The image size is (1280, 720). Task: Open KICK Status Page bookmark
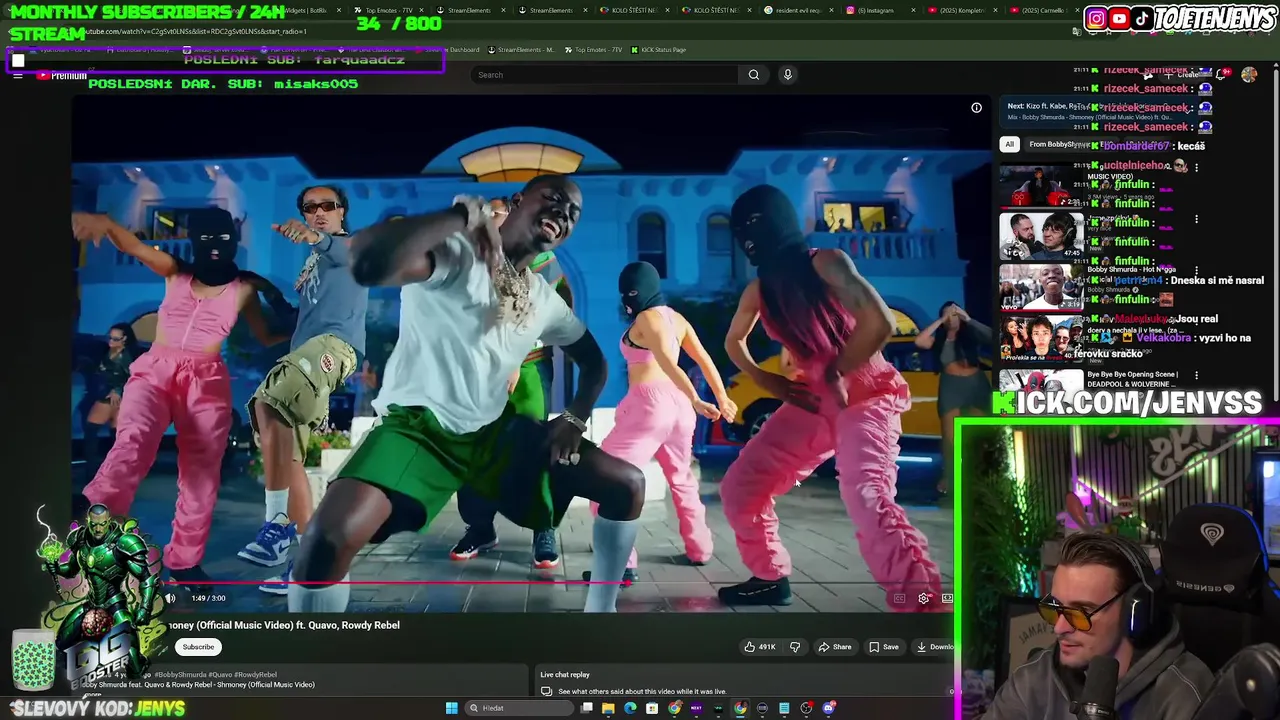660,50
